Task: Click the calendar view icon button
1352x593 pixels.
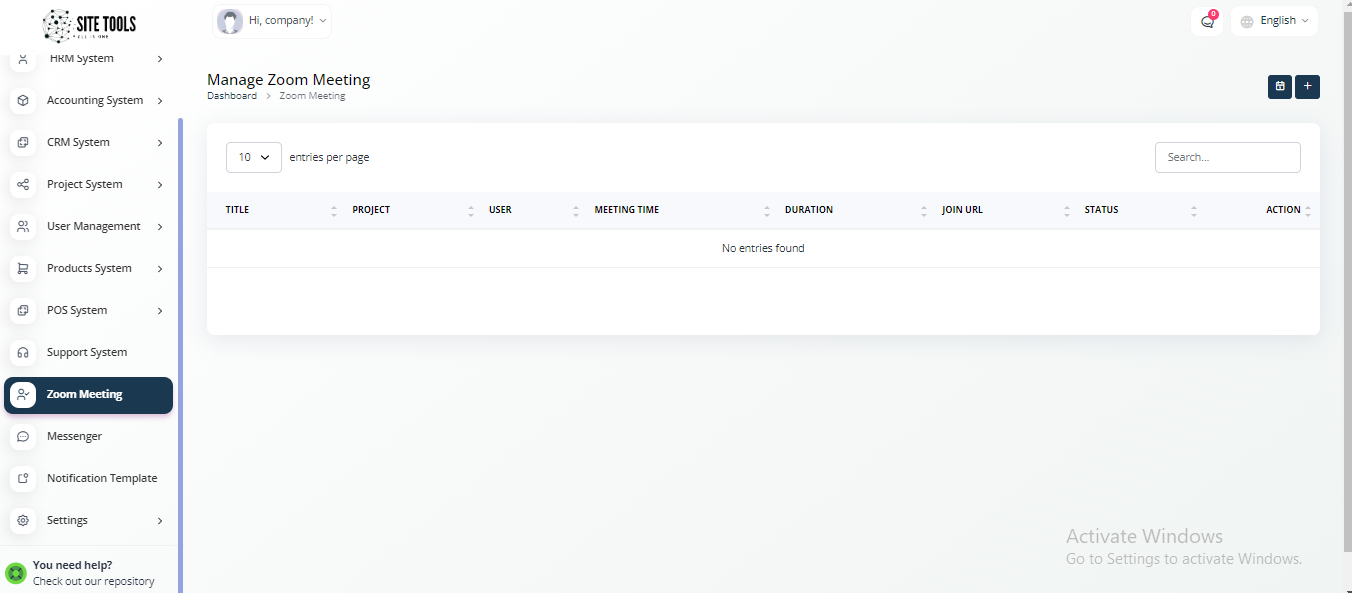Action: pos(1279,87)
